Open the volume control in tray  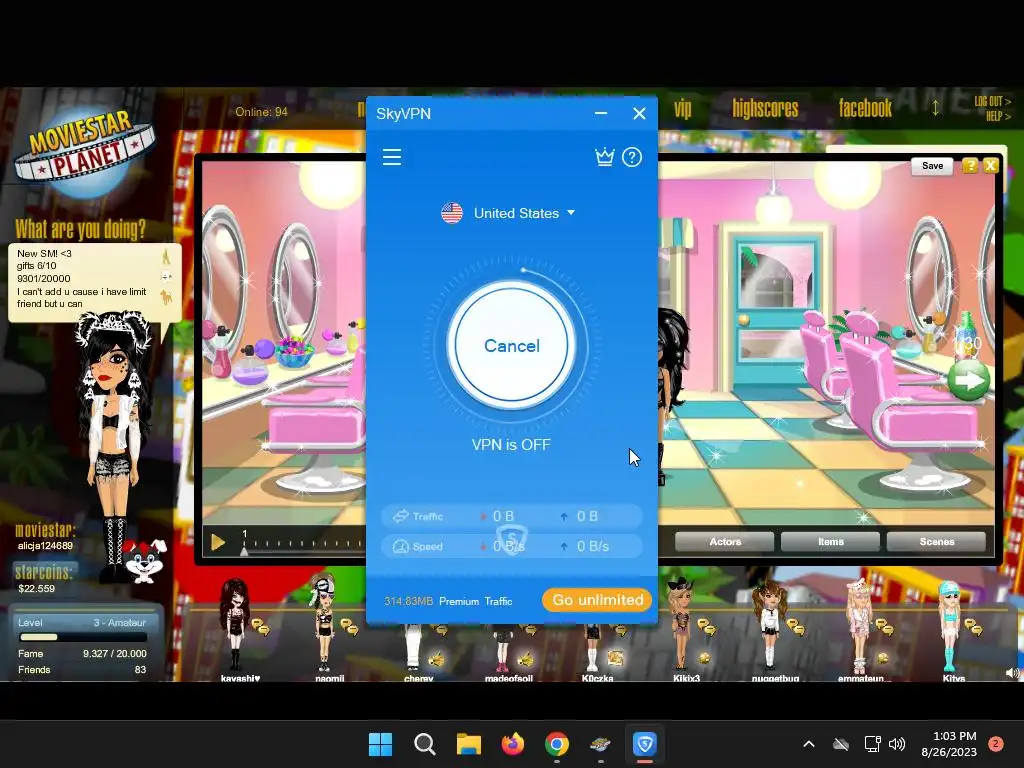coord(897,744)
